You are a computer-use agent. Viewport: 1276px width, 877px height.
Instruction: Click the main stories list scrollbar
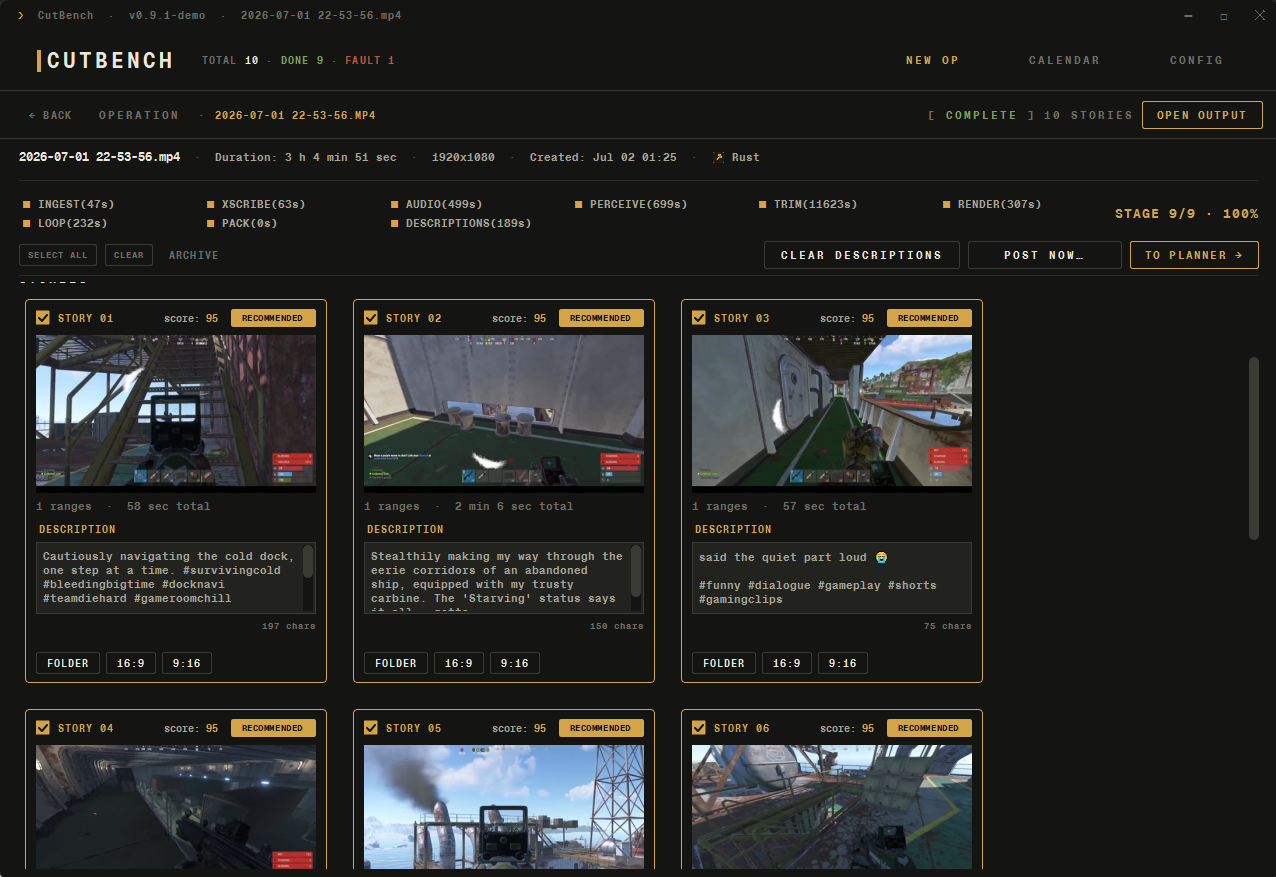[1254, 448]
